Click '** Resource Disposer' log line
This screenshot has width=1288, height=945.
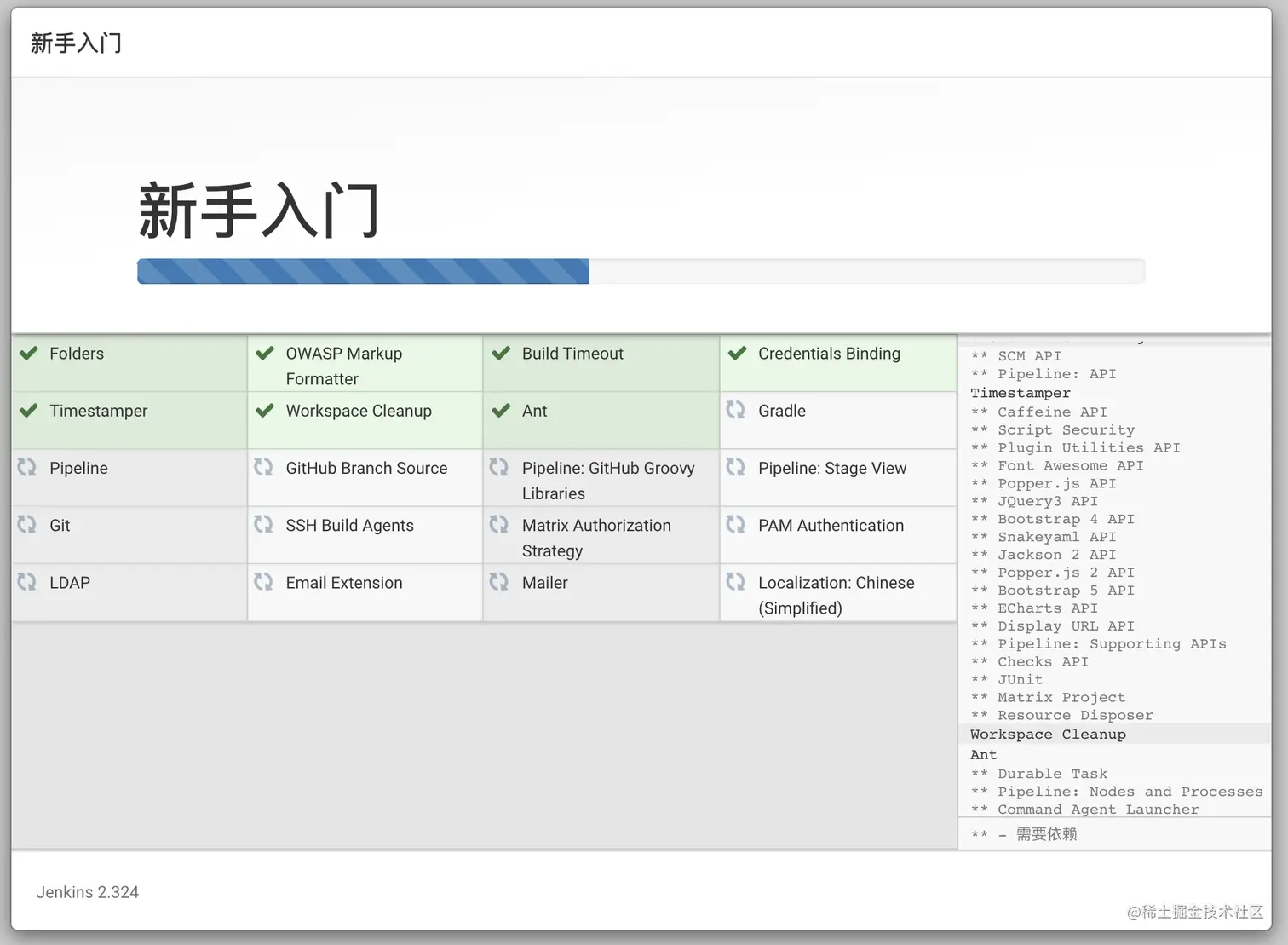click(x=1062, y=716)
